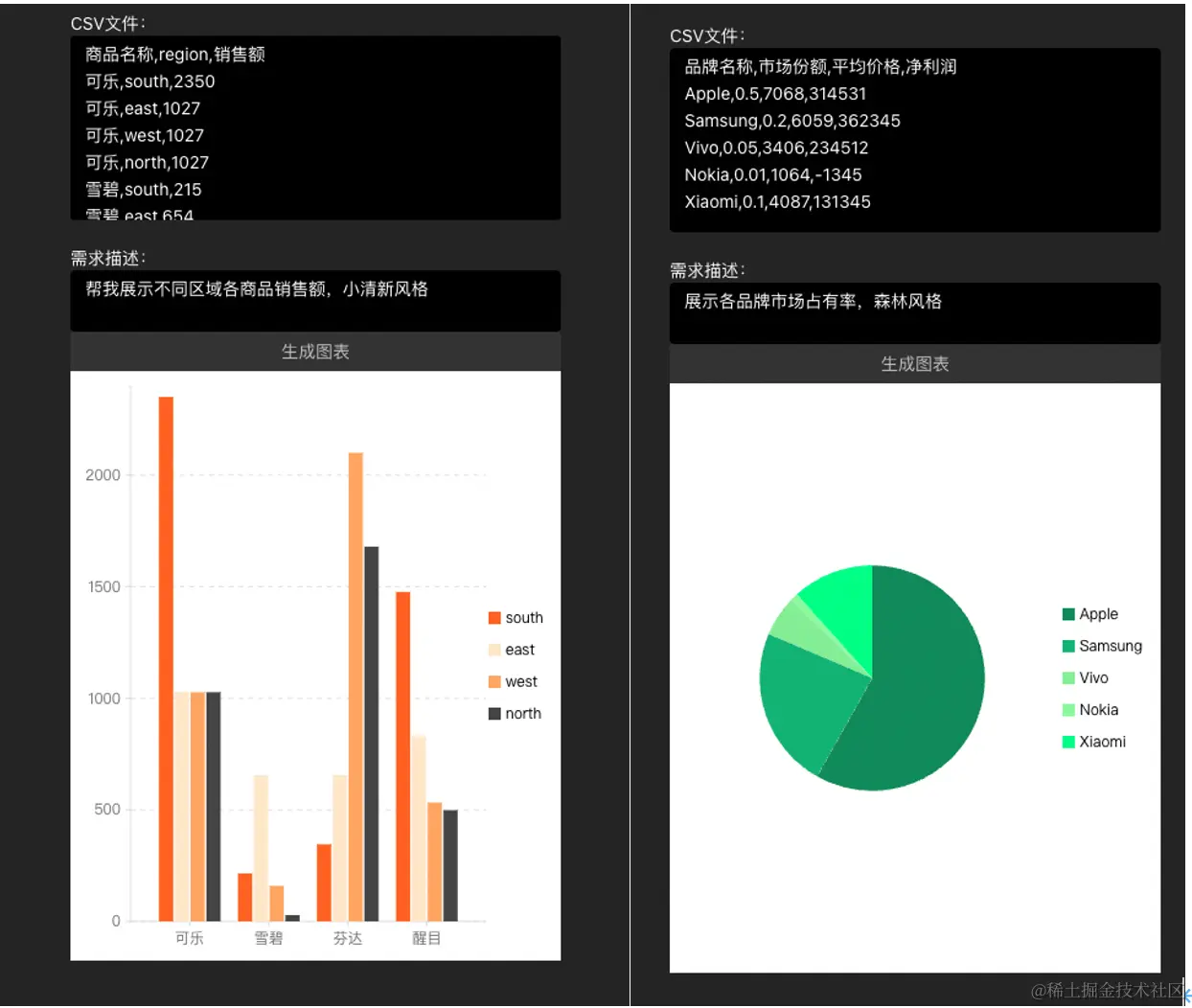Click the CSV line 可乐,south,2350
This screenshot has width=1192, height=1008.
click(150, 81)
